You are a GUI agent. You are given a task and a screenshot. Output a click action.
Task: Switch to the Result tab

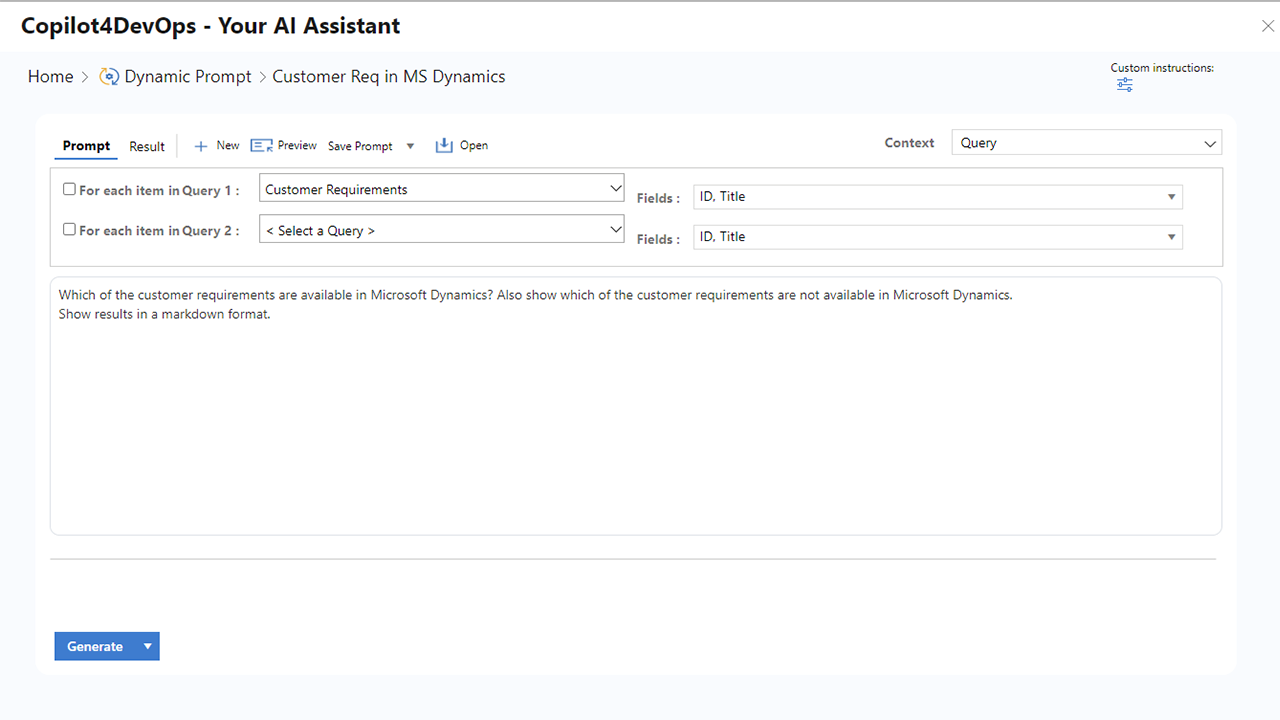point(147,146)
